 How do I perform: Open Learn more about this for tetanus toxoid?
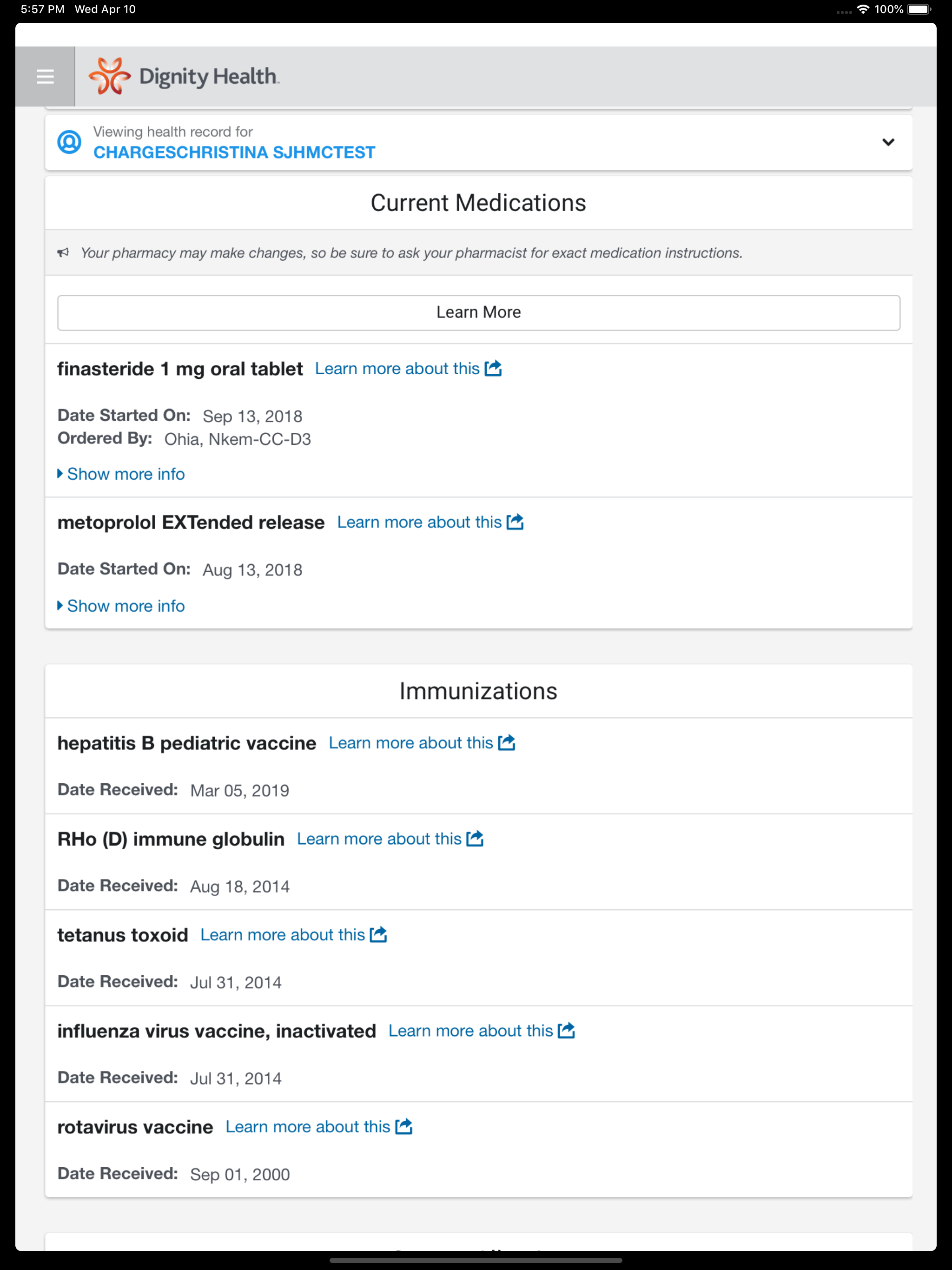click(283, 935)
